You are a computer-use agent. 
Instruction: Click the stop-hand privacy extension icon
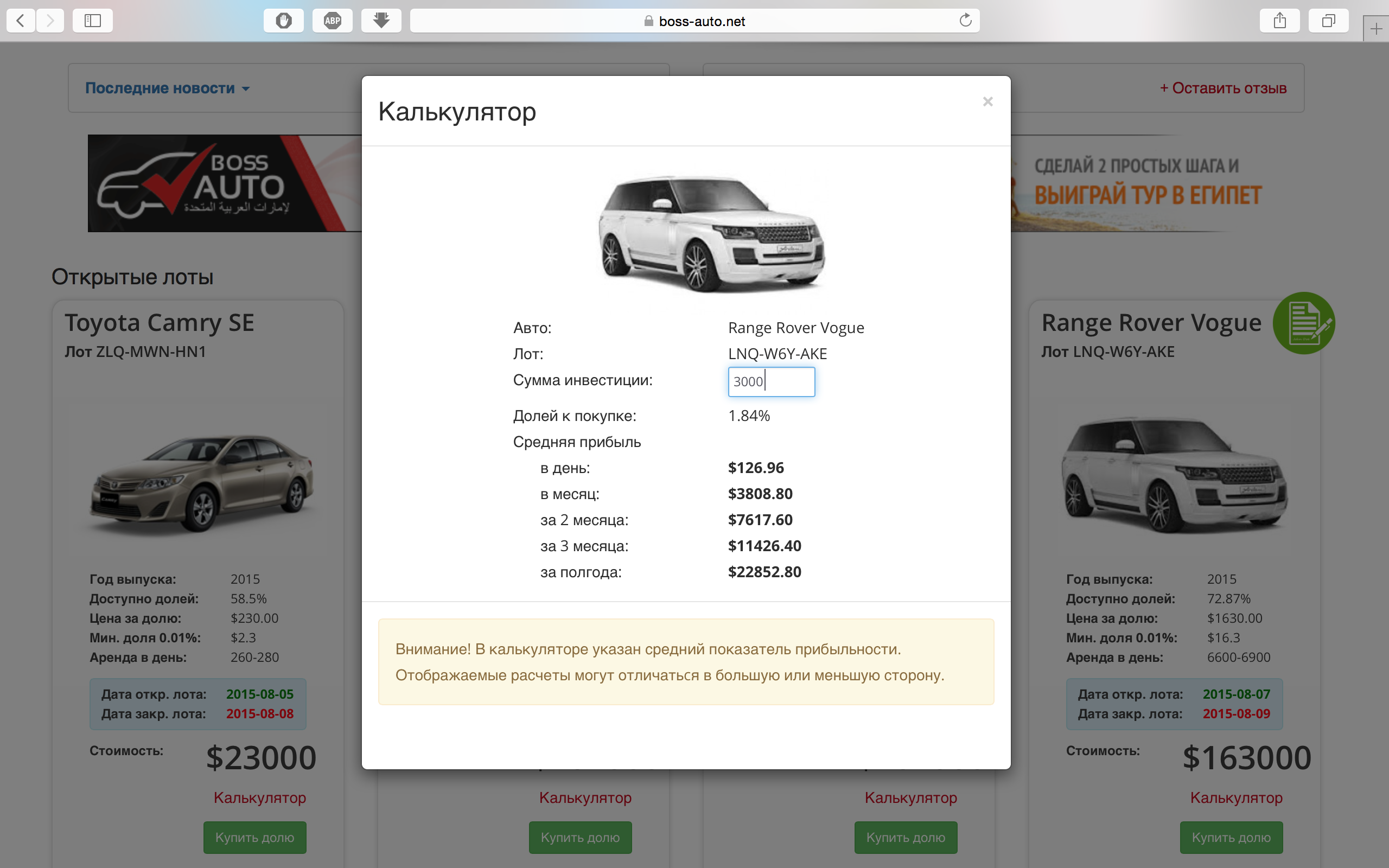coord(284,21)
